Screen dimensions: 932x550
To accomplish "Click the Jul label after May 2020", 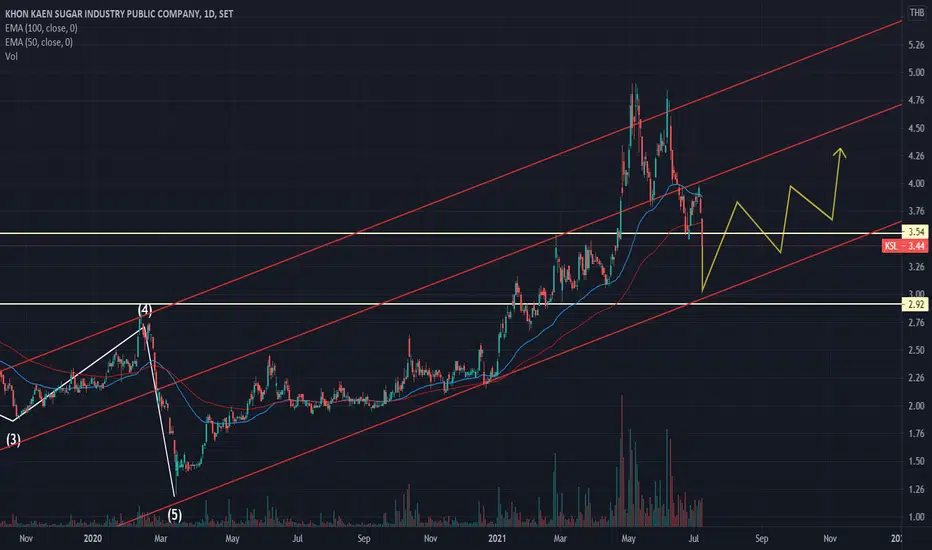I will point(298,539).
